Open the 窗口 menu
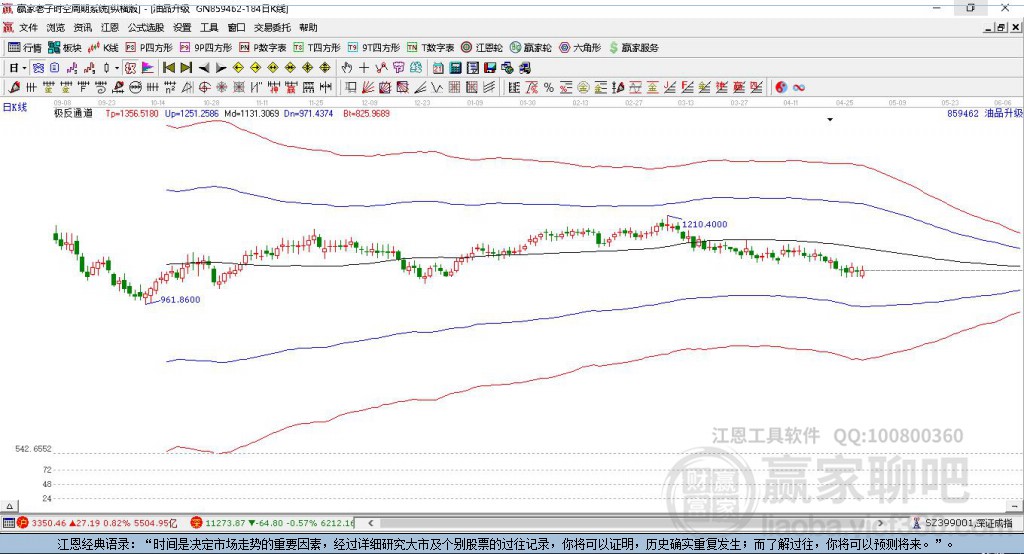This screenshot has width=1024, height=554. click(x=236, y=27)
